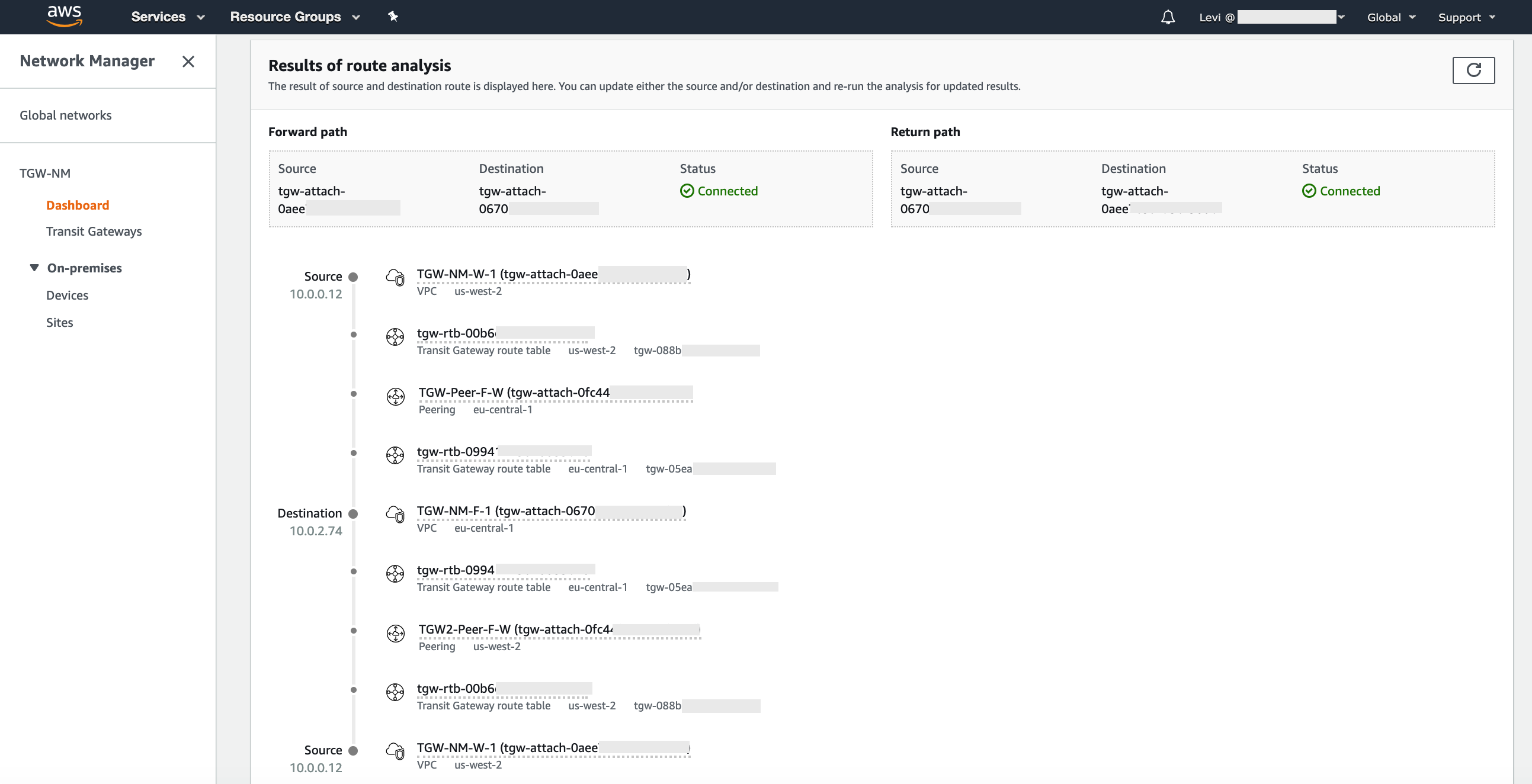Open the TGW-Peer-F-W attachment link
Viewport: 1532px width, 784px height.
[x=514, y=393]
